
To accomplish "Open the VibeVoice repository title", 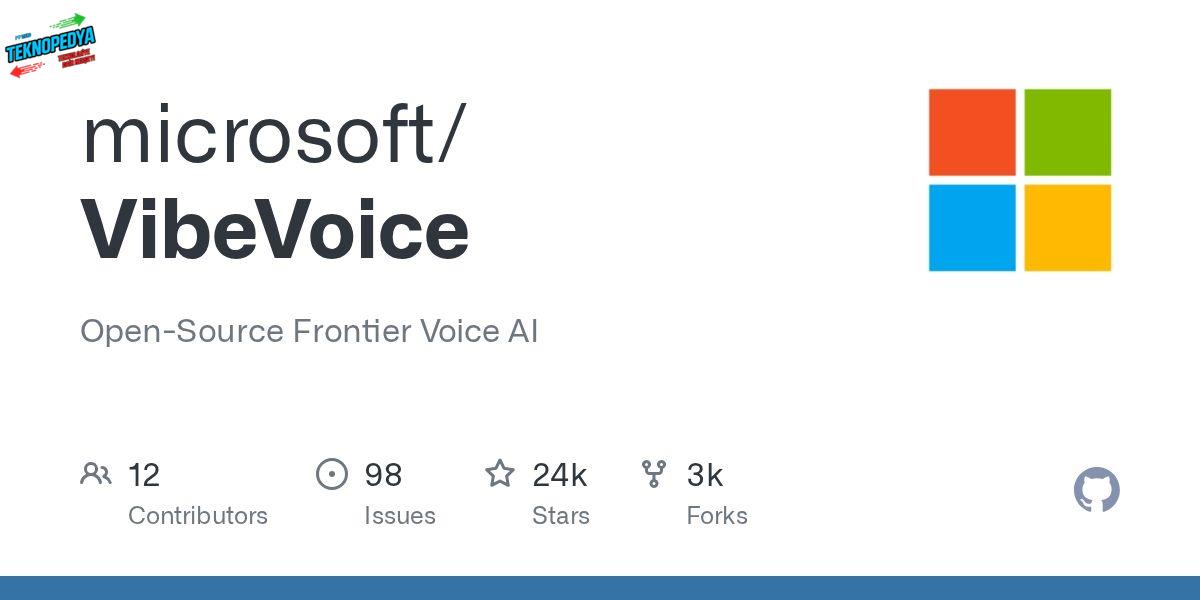I will click(275, 230).
